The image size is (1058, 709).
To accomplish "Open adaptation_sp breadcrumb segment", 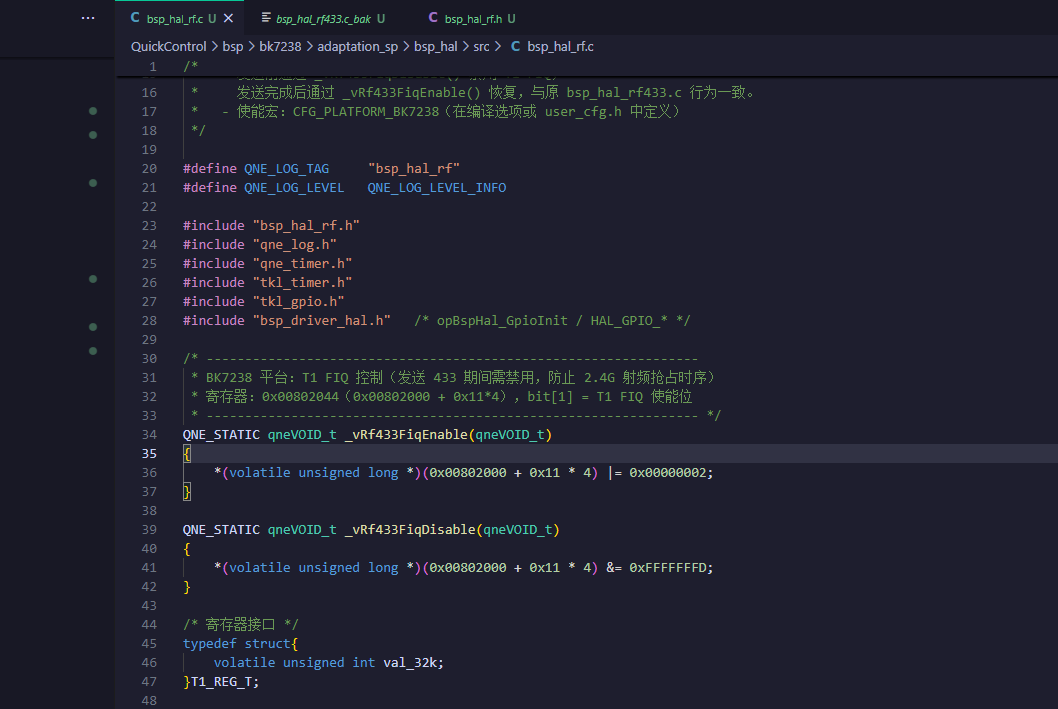I will click(358, 47).
